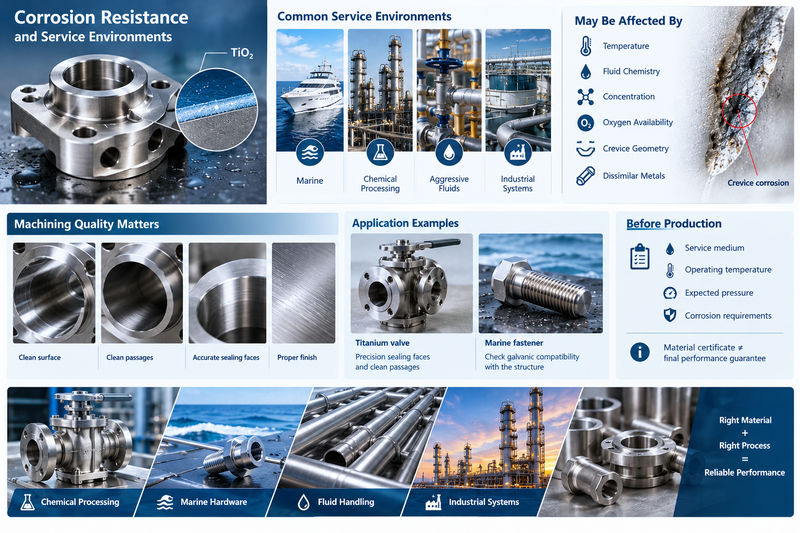800x533 pixels.
Task: Click the sunset refinery photo
Action: 495,439
